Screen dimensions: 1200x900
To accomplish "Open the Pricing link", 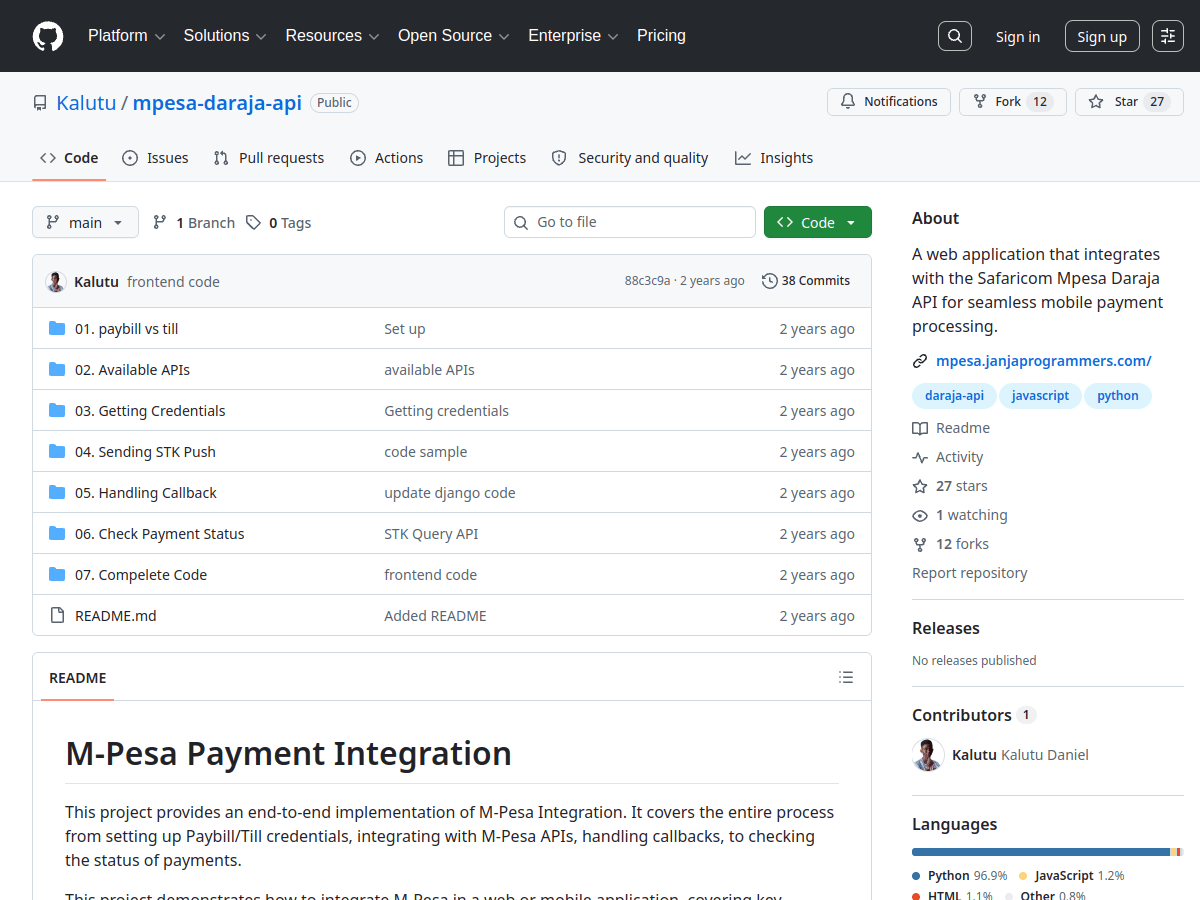I will pos(661,36).
